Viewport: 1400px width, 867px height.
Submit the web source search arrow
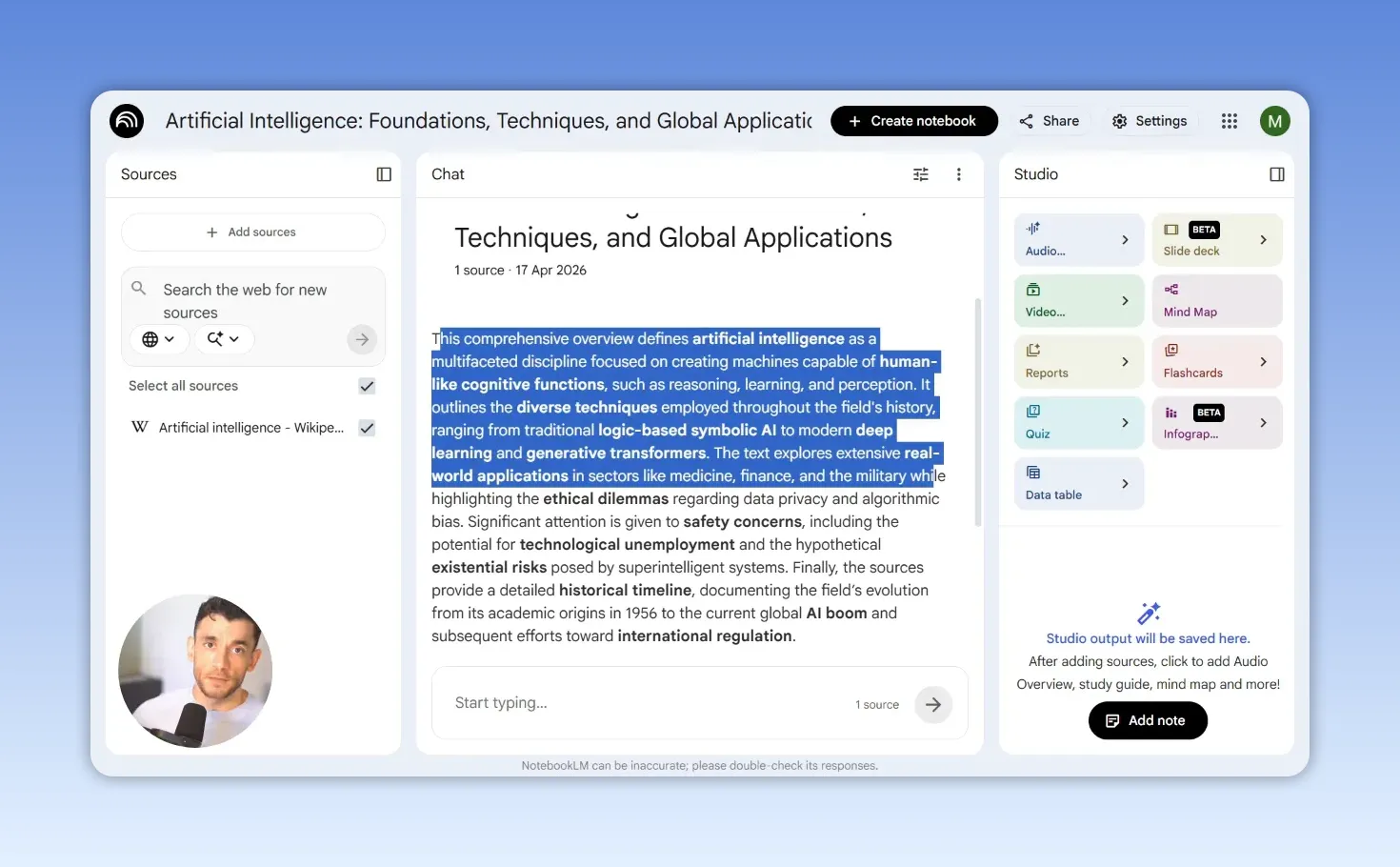click(362, 339)
